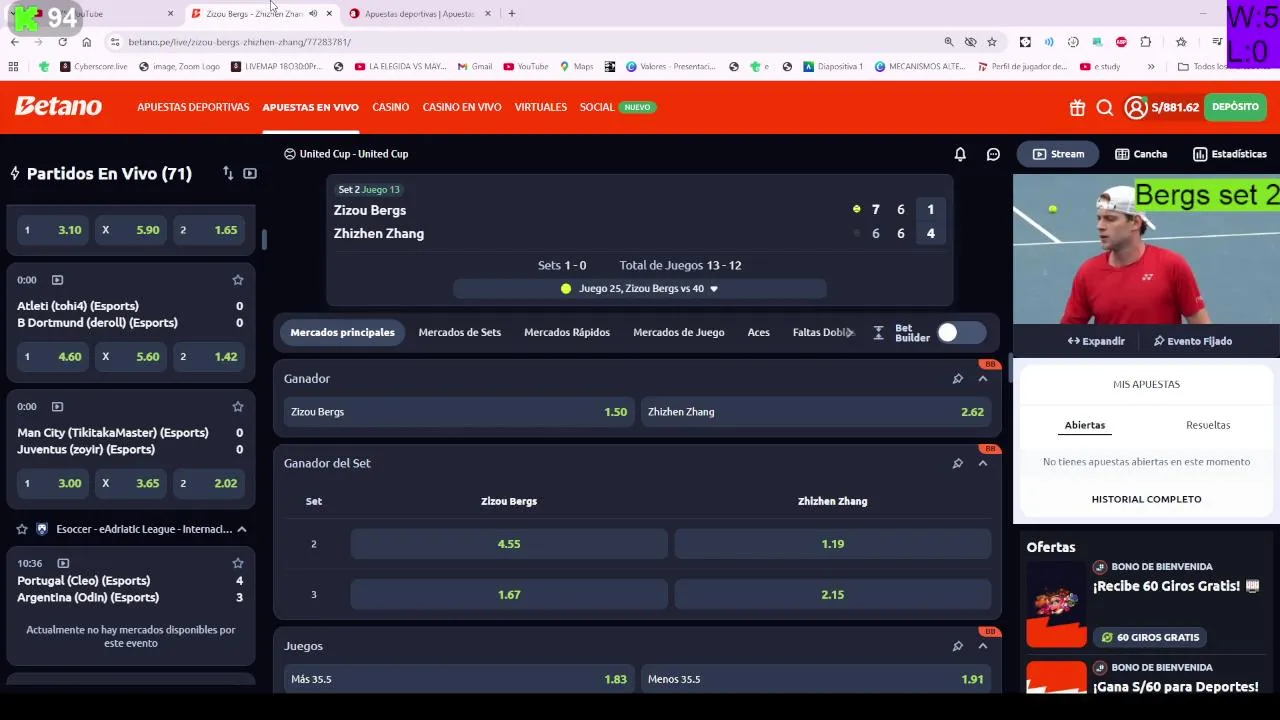Open stream icon for Man City match

57,406
